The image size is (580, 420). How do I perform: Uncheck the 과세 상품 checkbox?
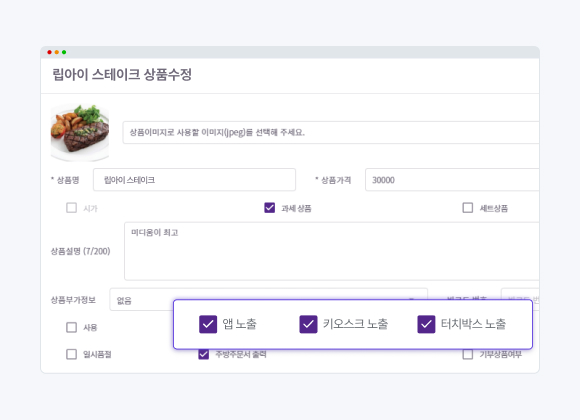pos(270,208)
